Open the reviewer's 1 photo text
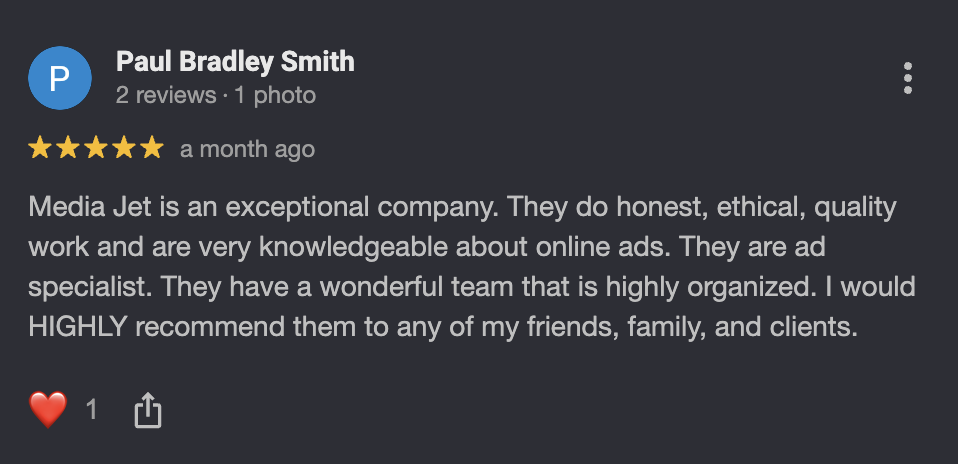Image resolution: width=958 pixels, height=464 pixels. coord(276,95)
